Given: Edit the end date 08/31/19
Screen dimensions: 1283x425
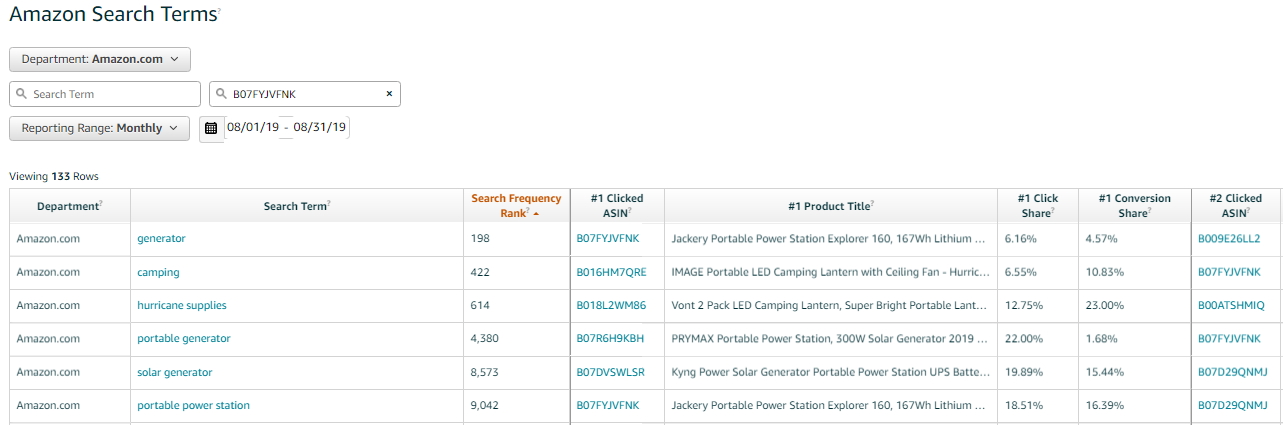Looking at the screenshot, I should pyautogui.click(x=320, y=128).
